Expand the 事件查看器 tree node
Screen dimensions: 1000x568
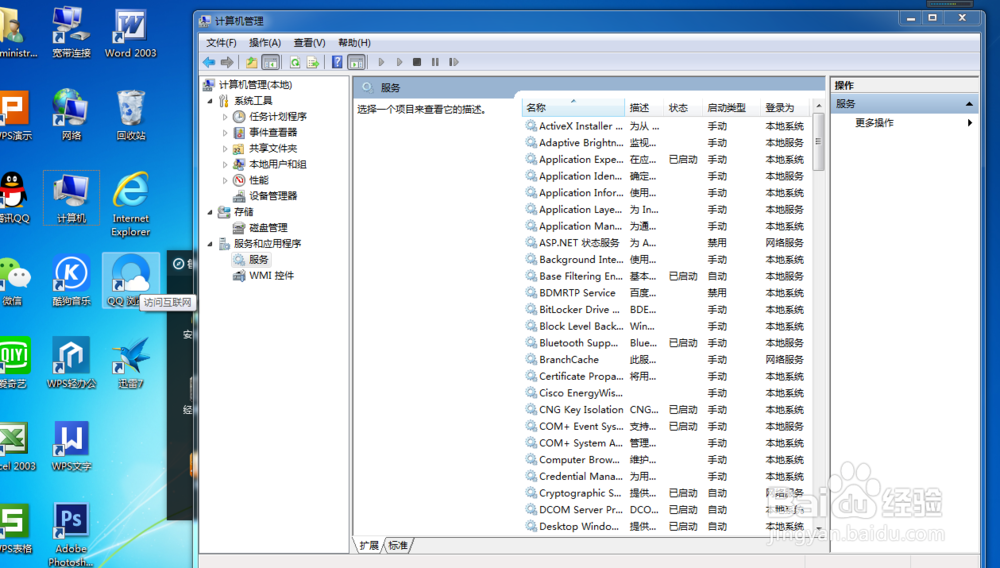pyautogui.click(x=225, y=133)
